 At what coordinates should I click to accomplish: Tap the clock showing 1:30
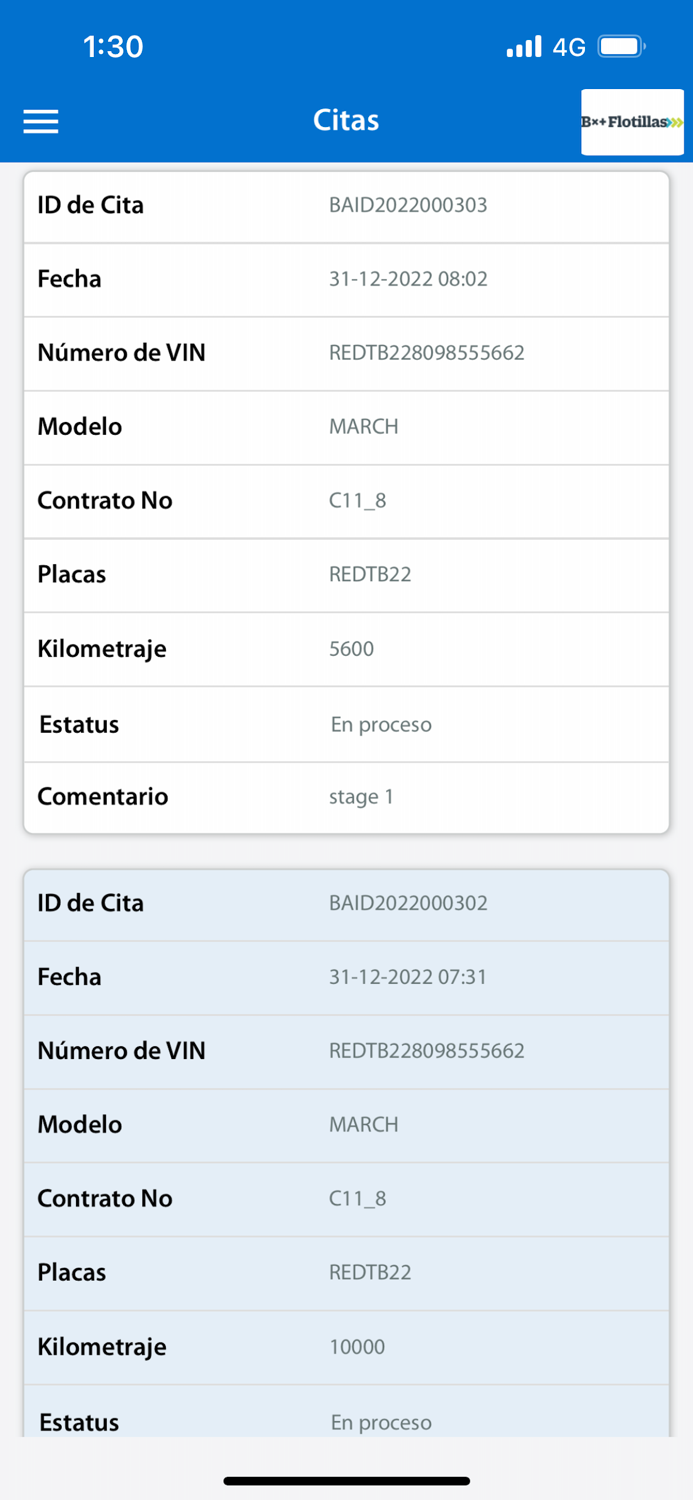point(113,45)
